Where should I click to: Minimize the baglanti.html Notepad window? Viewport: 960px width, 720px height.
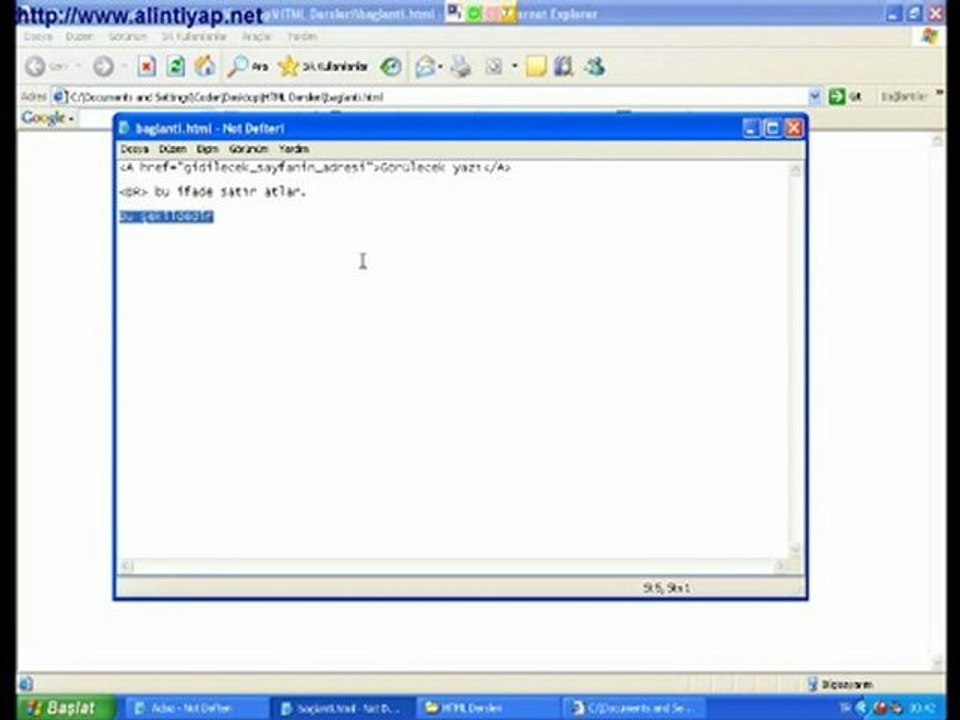coord(751,128)
